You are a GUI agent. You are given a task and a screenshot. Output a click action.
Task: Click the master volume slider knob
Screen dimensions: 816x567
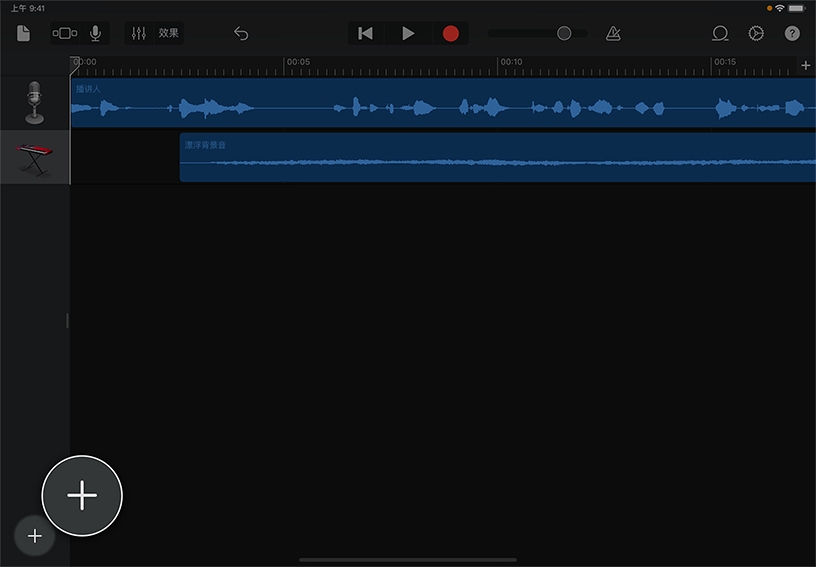pyautogui.click(x=564, y=33)
